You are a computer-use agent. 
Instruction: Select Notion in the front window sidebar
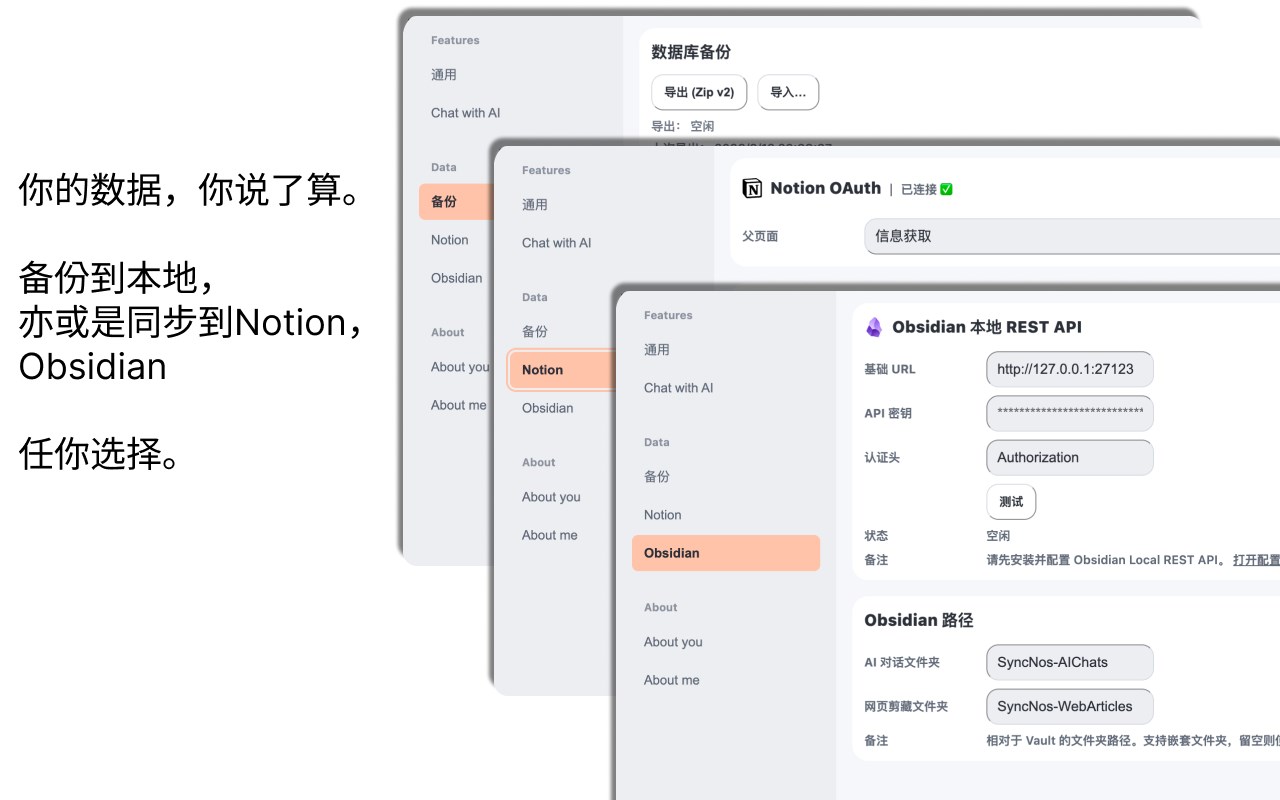pyautogui.click(x=663, y=515)
